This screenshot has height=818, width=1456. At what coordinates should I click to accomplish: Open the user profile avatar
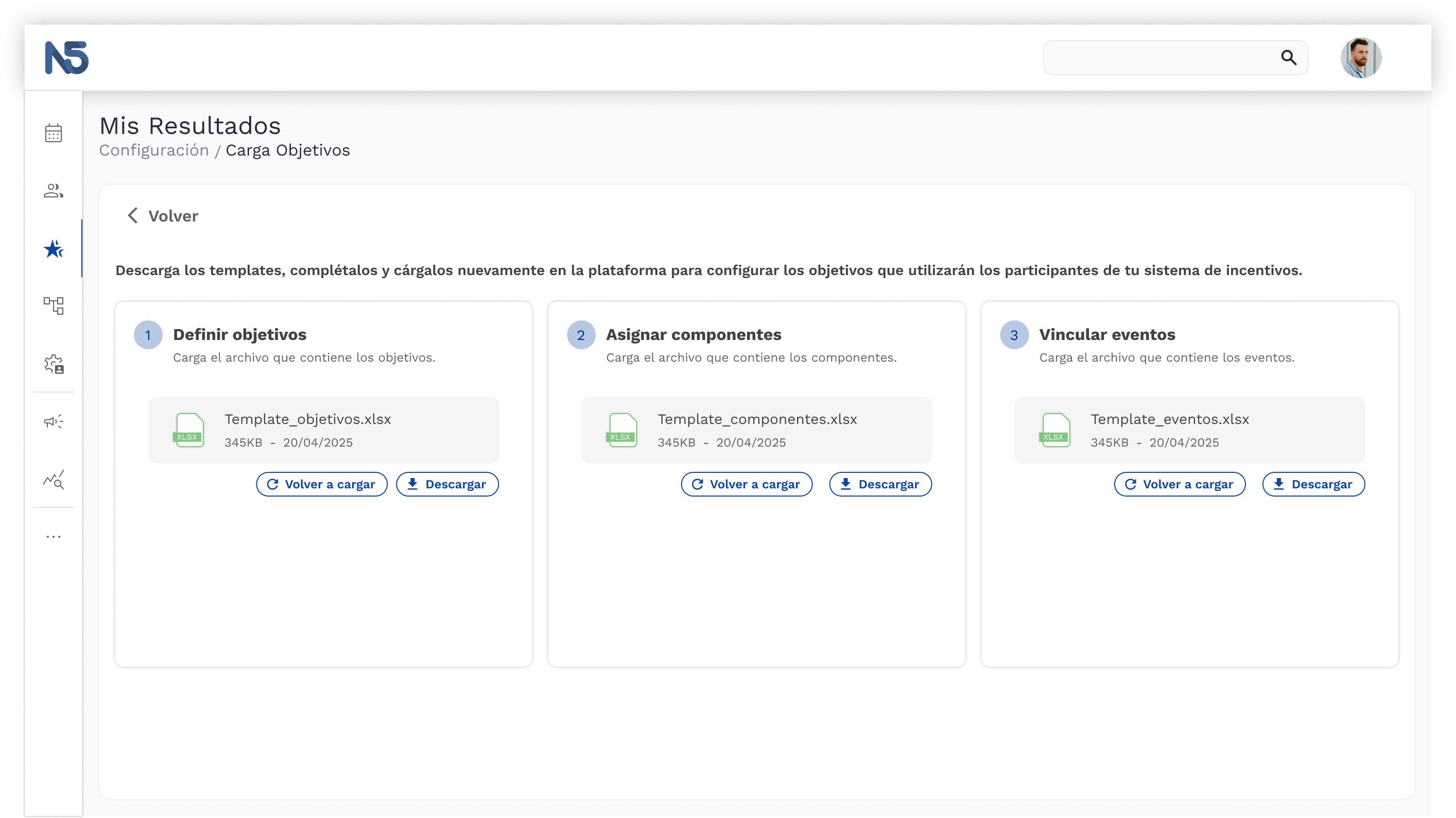1361,58
